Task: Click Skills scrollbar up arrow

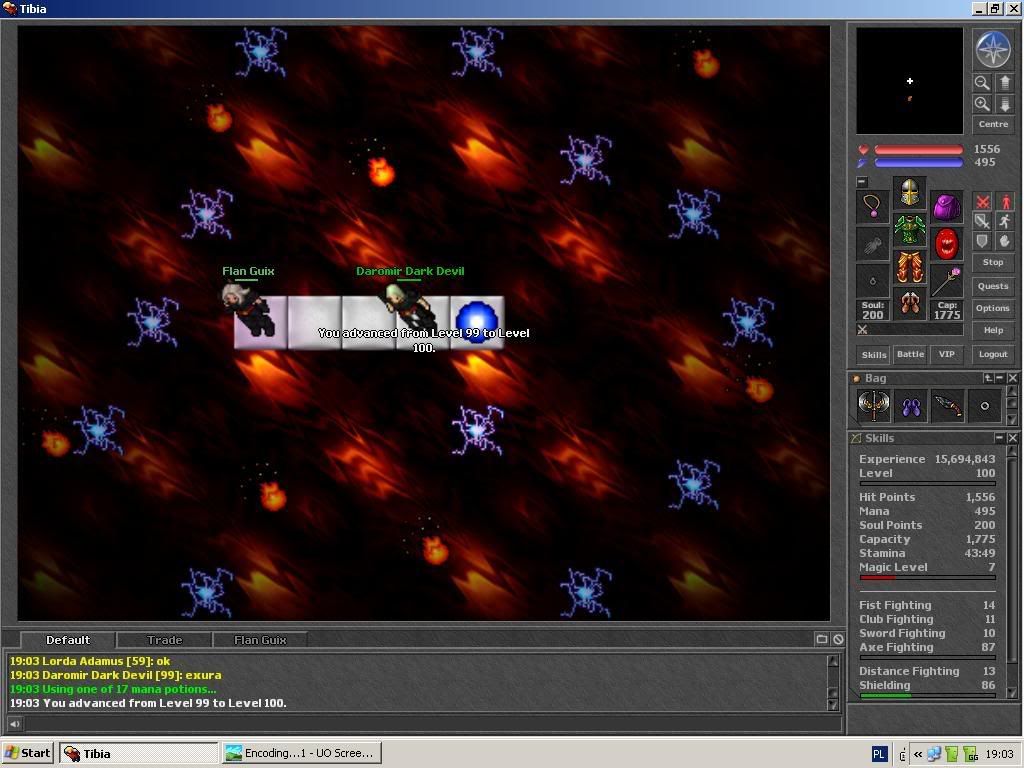Action: point(1012,451)
